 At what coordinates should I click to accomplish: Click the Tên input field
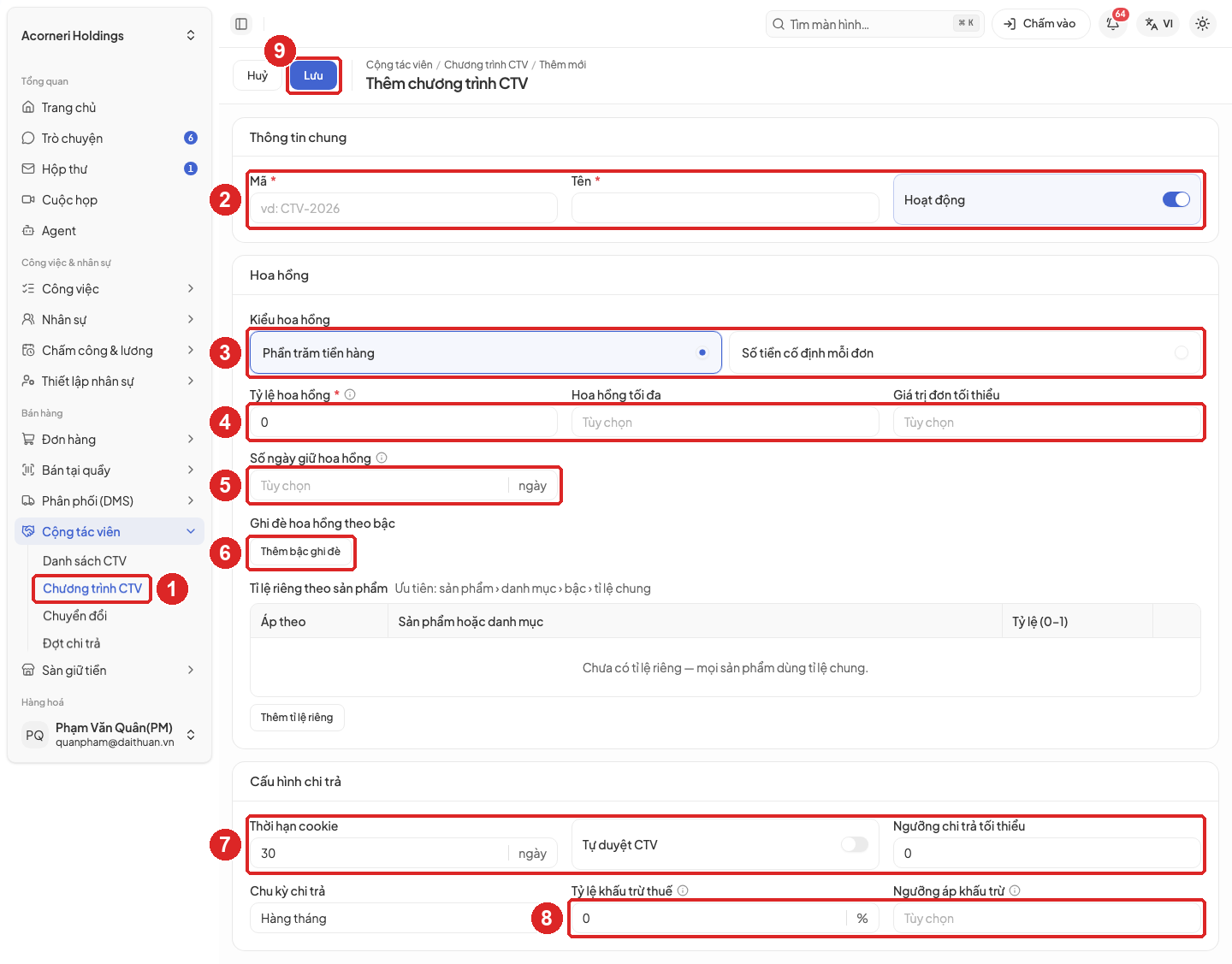tap(725, 208)
